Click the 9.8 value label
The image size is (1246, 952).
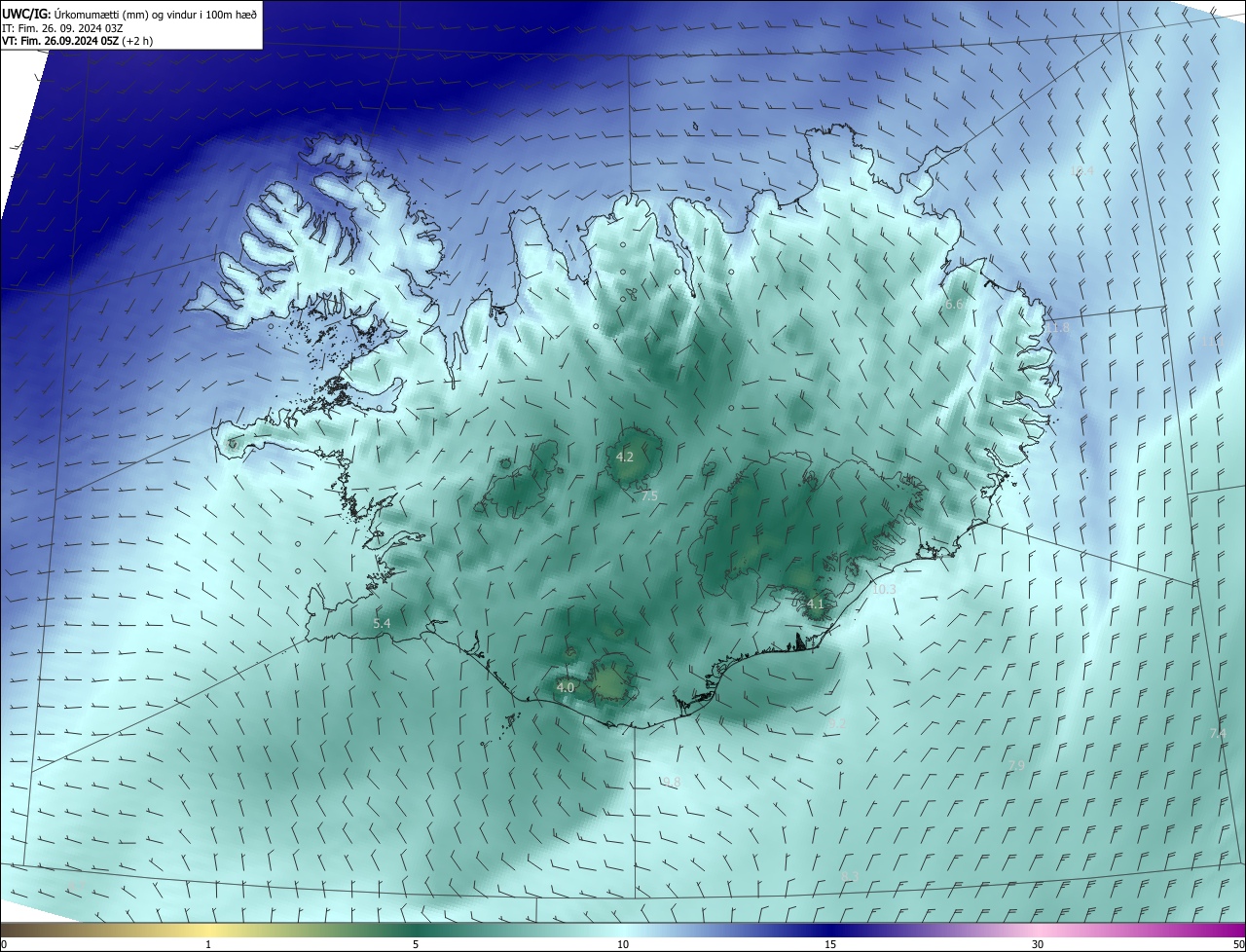tap(671, 782)
